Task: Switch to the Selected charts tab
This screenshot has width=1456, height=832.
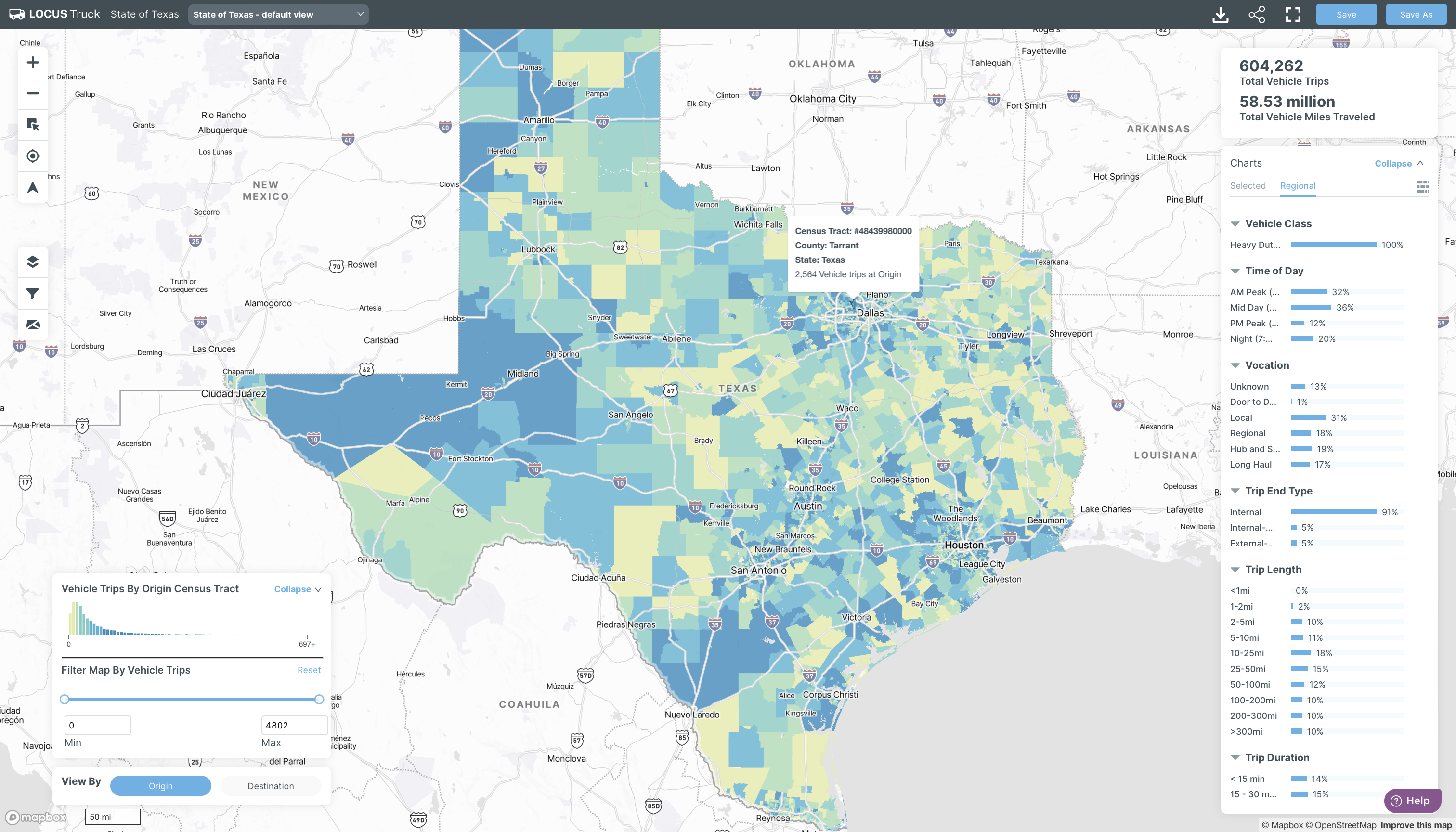Action: click(1248, 186)
